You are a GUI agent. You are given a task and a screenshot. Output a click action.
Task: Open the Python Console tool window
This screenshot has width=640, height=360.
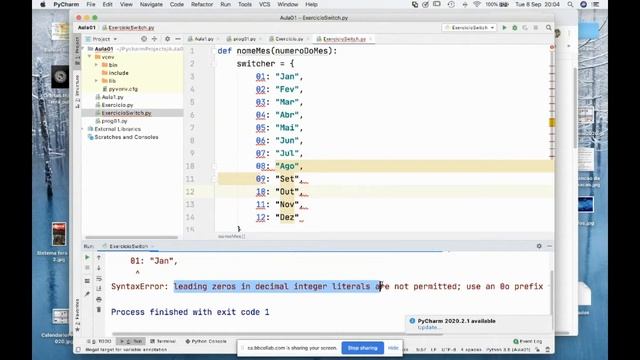click(206, 341)
